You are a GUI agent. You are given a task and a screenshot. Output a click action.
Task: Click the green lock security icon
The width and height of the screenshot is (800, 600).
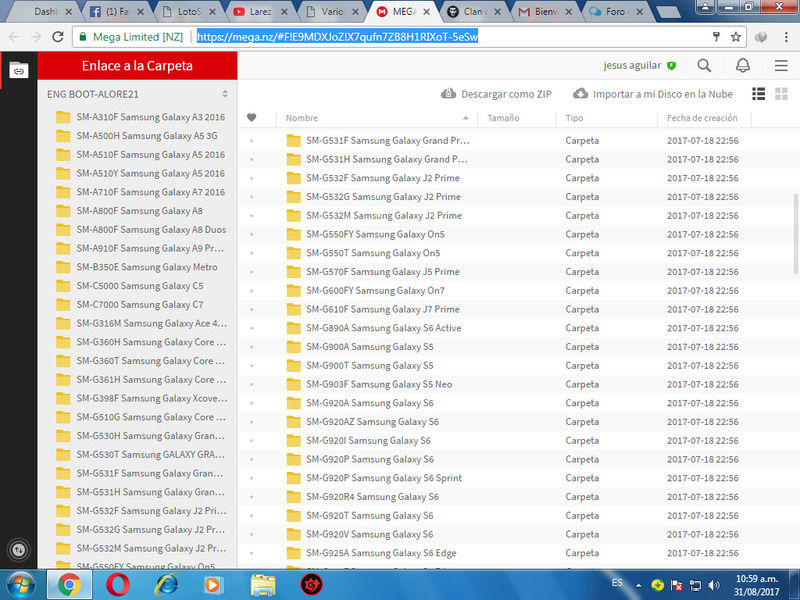(x=83, y=37)
